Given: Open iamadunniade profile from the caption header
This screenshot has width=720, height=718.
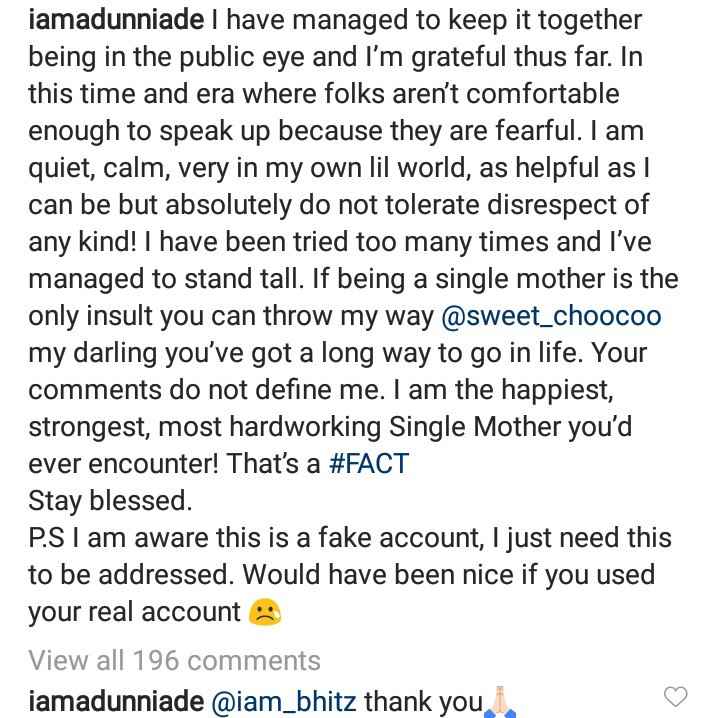Looking at the screenshot, I should pos(117,19).
